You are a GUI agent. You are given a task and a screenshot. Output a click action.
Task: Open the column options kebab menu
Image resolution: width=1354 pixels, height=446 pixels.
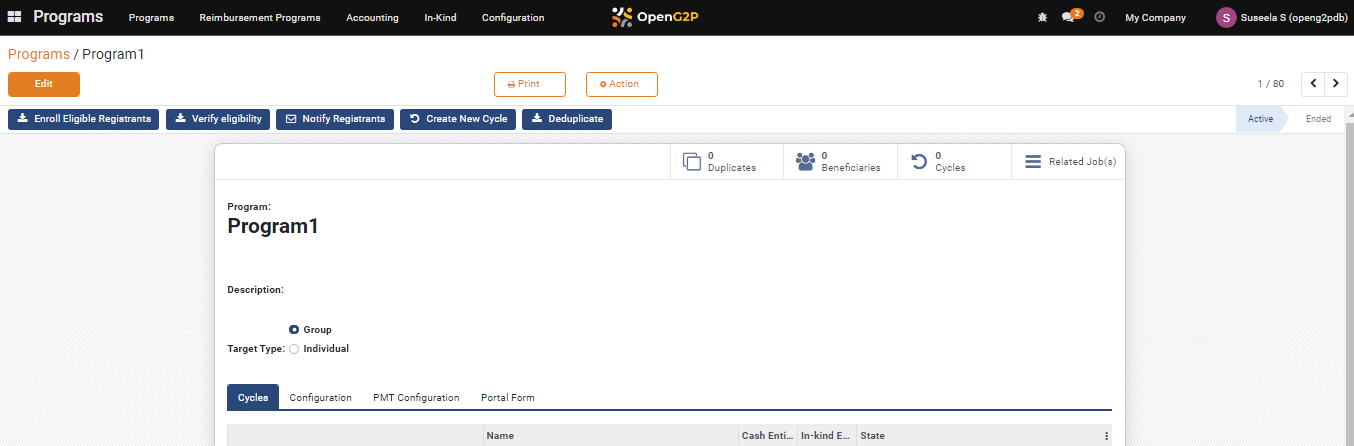[1106, 436]
